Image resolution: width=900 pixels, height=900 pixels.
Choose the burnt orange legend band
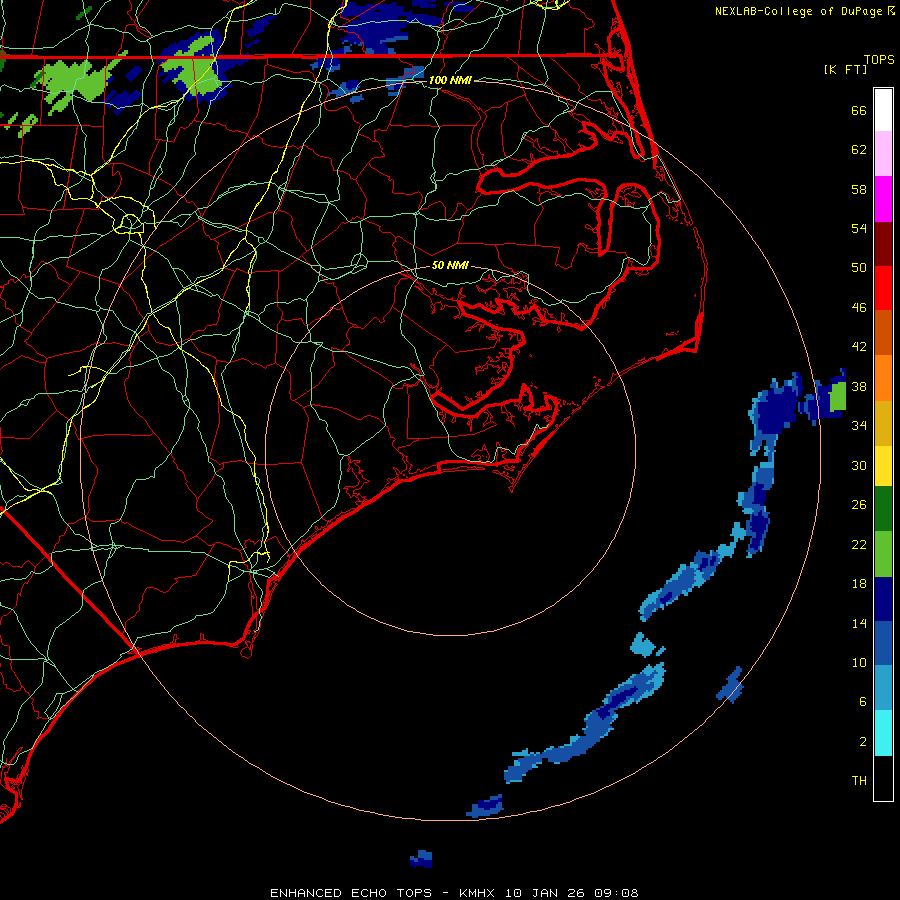point(883,333)
